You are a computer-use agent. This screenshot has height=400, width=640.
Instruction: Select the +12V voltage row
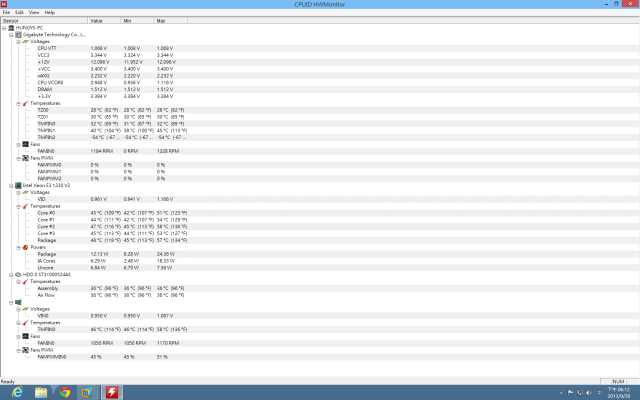point(112,62)
